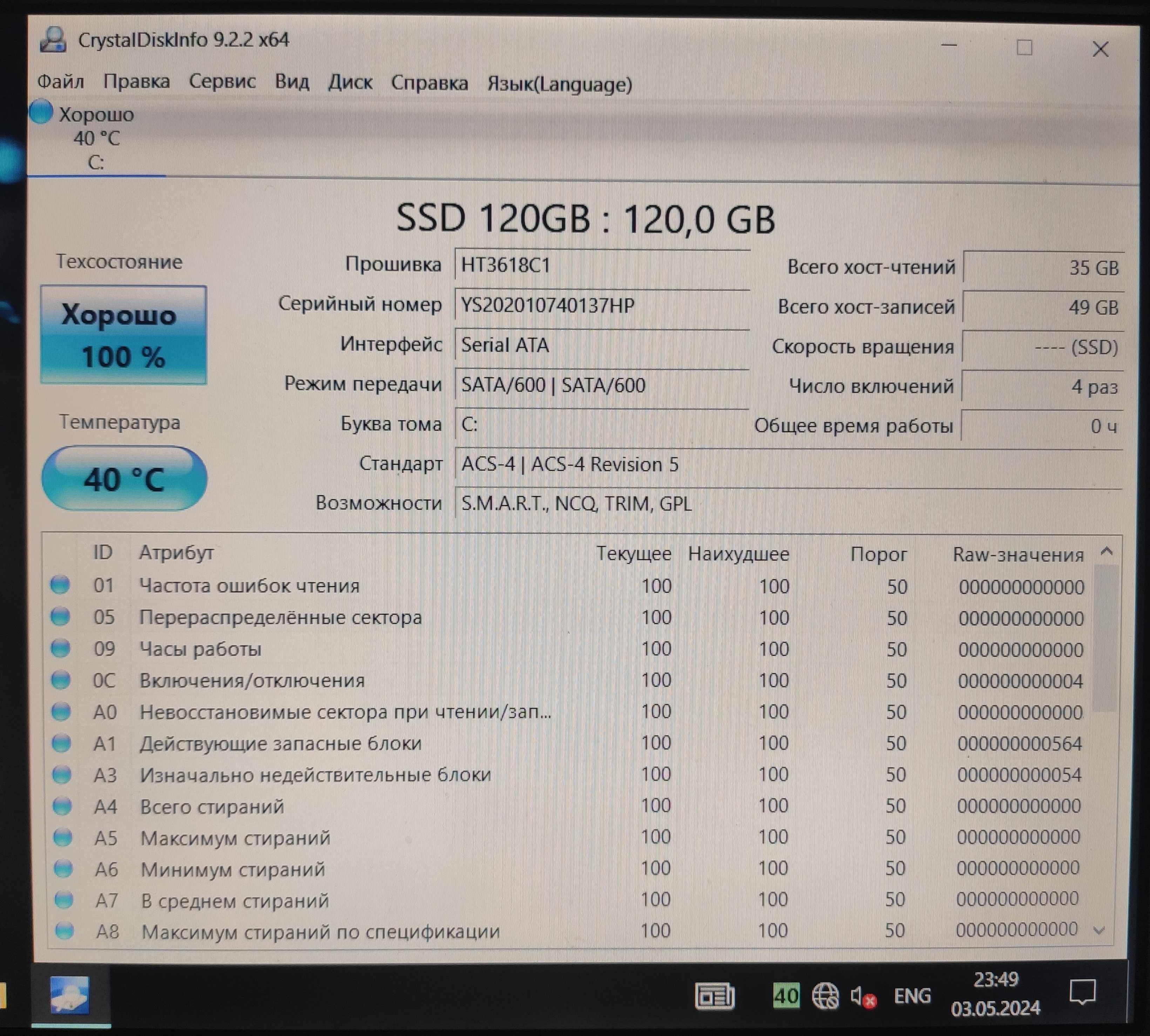The image size is (1150, 1036).
Task: Click the Raw-значения column header
Action: tap(1019, 554)
